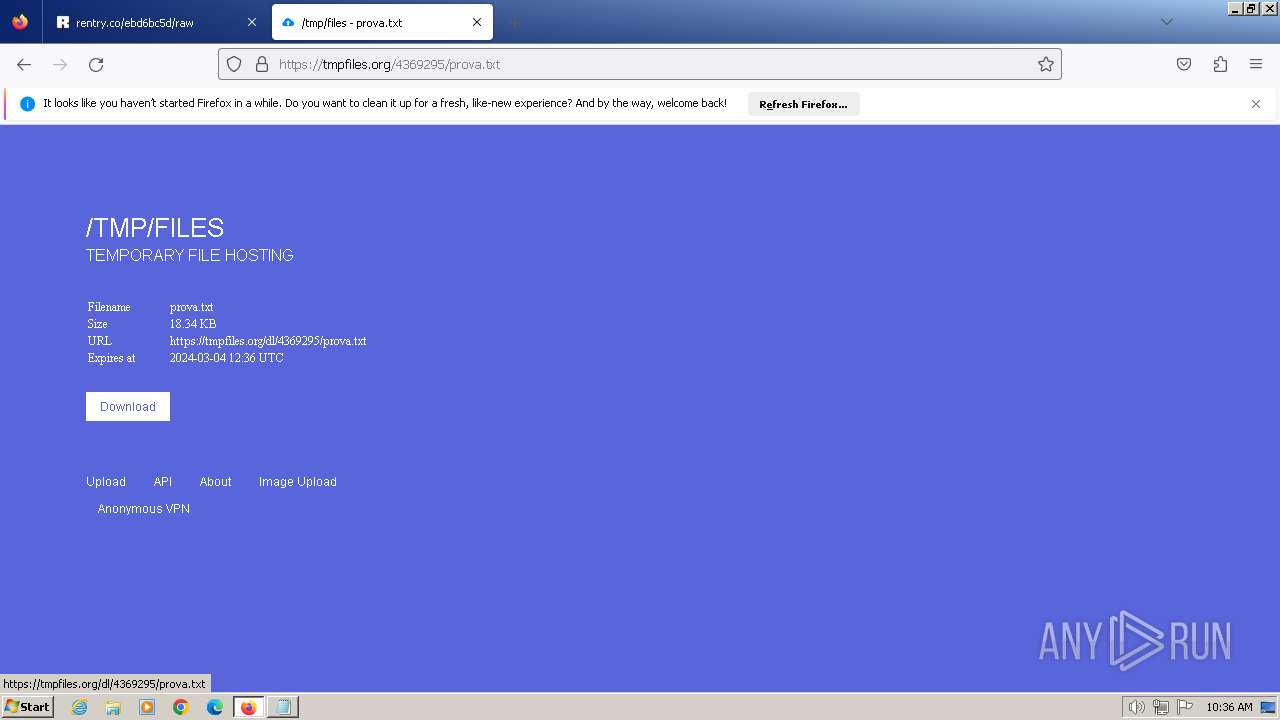Reload the current page
The width and height of the screenshot is (1280, 720).
tap(96, 64)
